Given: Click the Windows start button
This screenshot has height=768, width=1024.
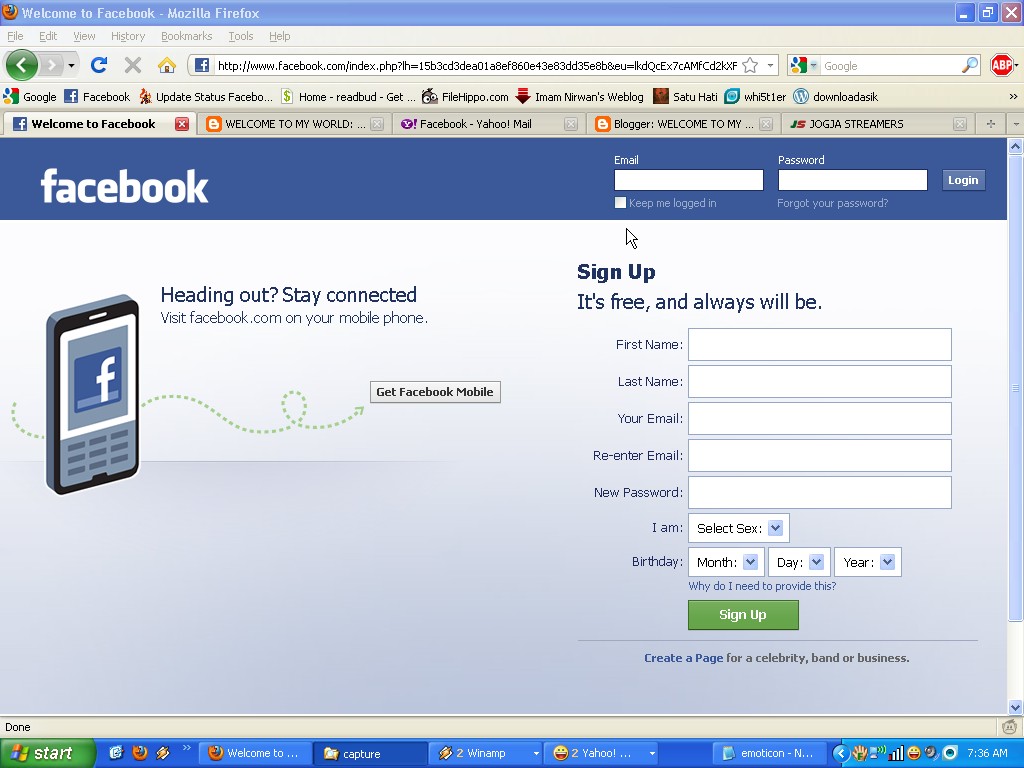Looking at the screenshot, I should [47, 753].
